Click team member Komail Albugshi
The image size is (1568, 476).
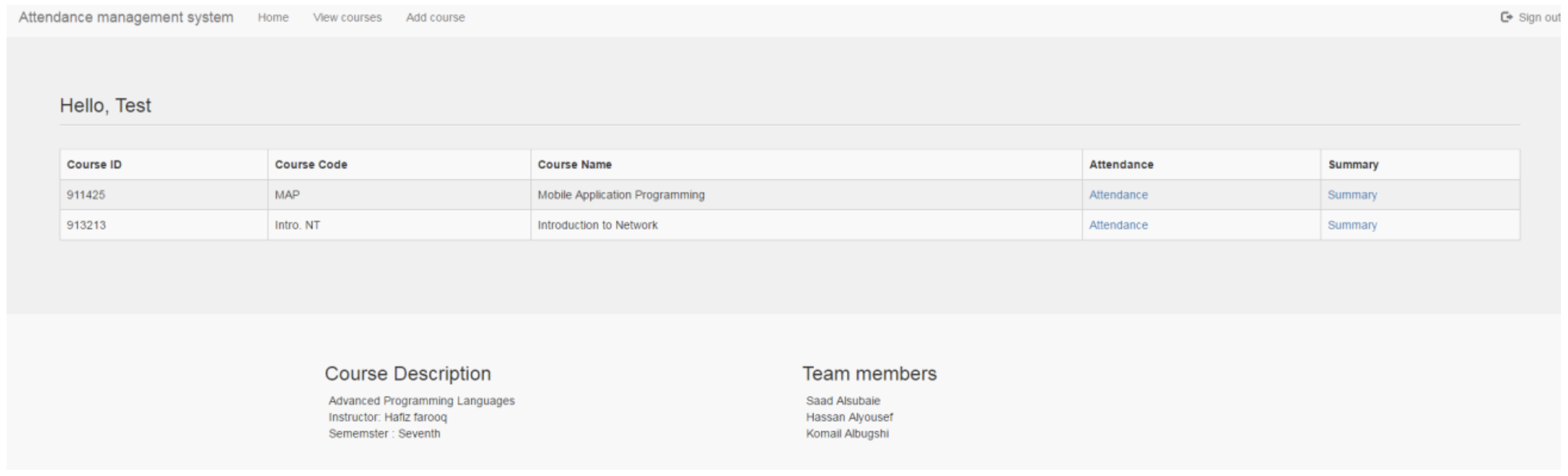click(848, 434)
